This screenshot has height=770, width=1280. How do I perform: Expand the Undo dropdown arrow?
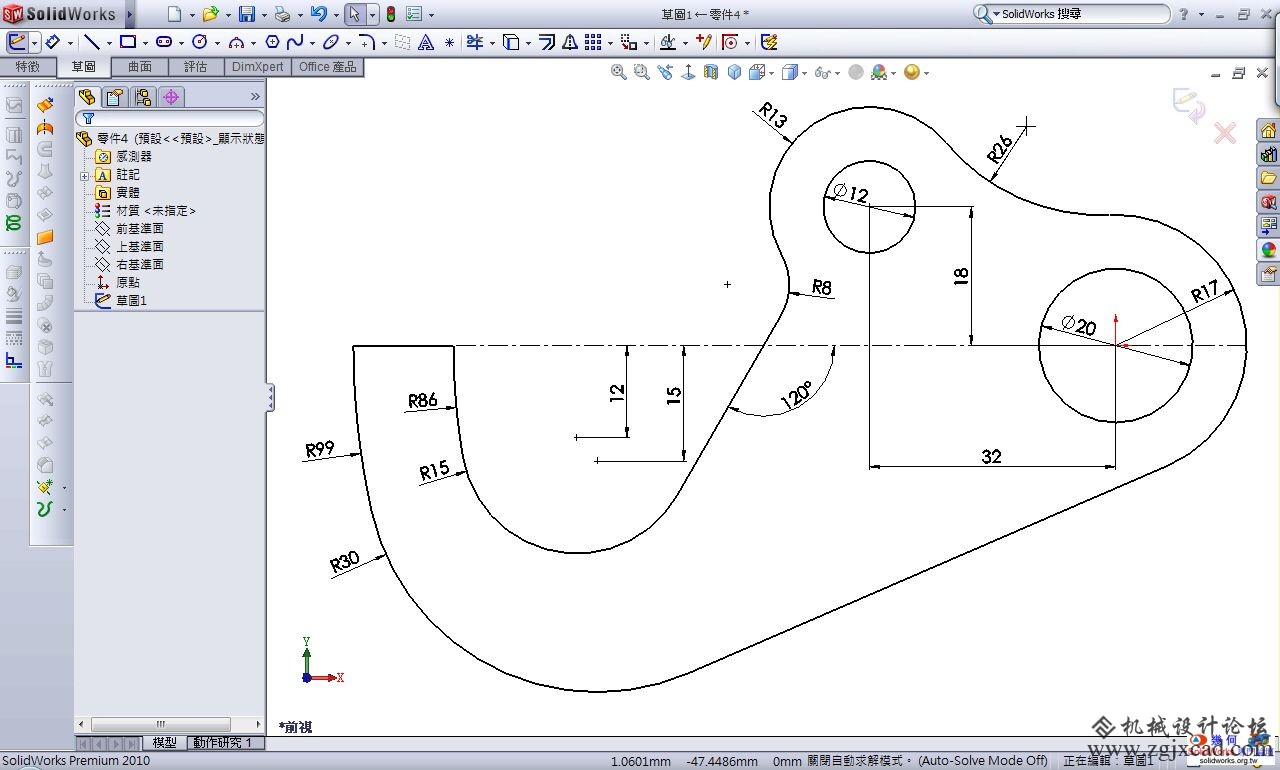point(336,15)
